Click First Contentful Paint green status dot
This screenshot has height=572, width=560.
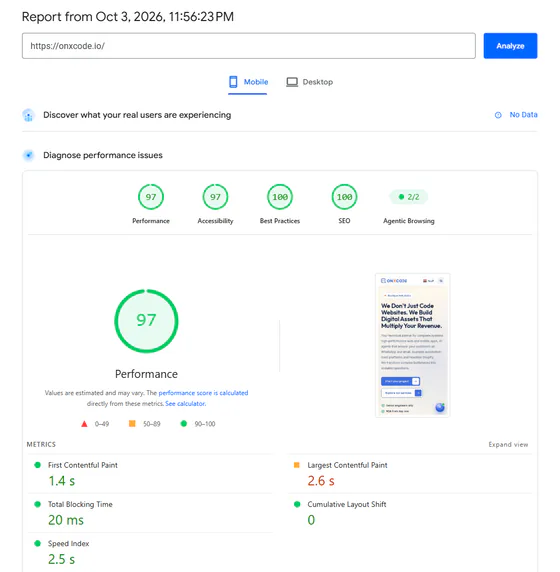[x=37, y=465]
